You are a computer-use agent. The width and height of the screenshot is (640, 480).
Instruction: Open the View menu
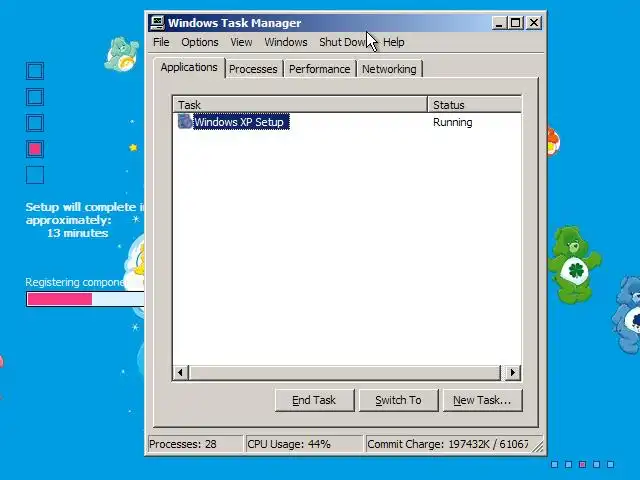click(x=241, y=42)
